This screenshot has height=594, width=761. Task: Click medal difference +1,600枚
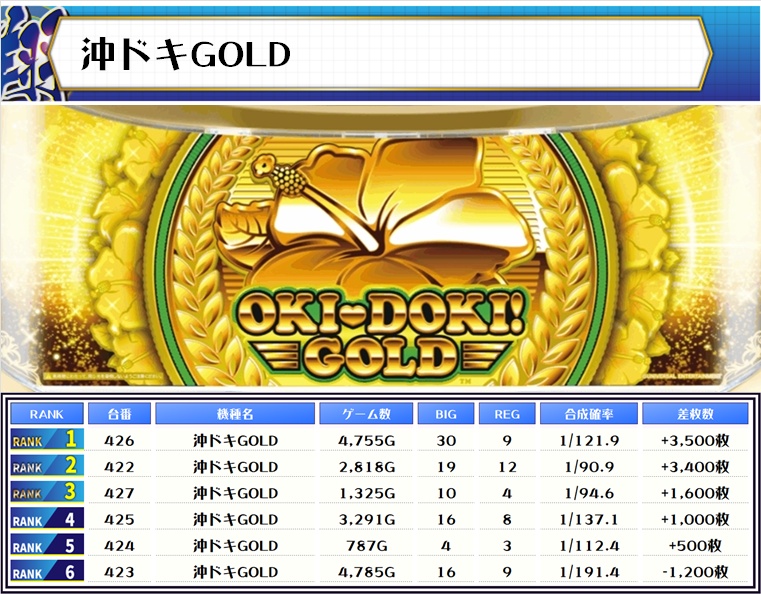(695, 493)
